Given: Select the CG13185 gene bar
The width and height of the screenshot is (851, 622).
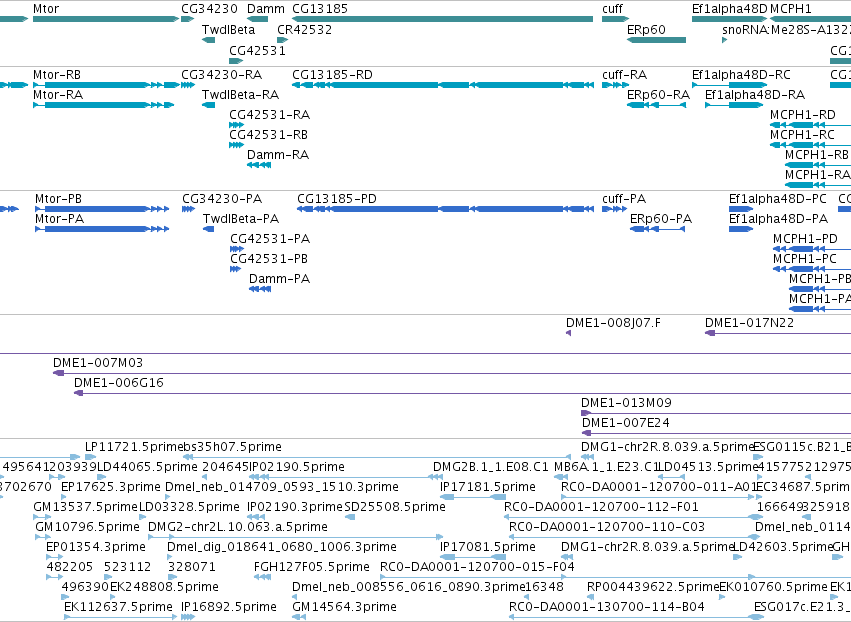Looking at the screenshot, I should [442, 19].
